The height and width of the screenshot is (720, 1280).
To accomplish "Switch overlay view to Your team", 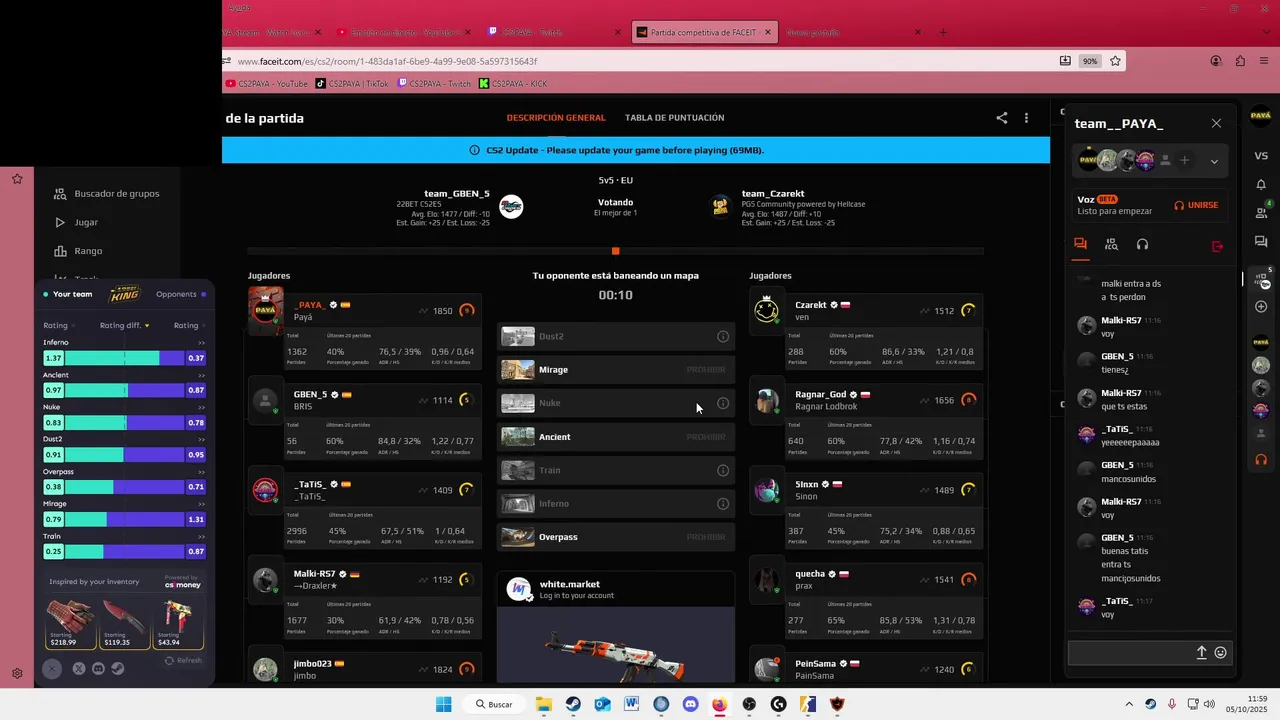I will click(x=67, y=294).
